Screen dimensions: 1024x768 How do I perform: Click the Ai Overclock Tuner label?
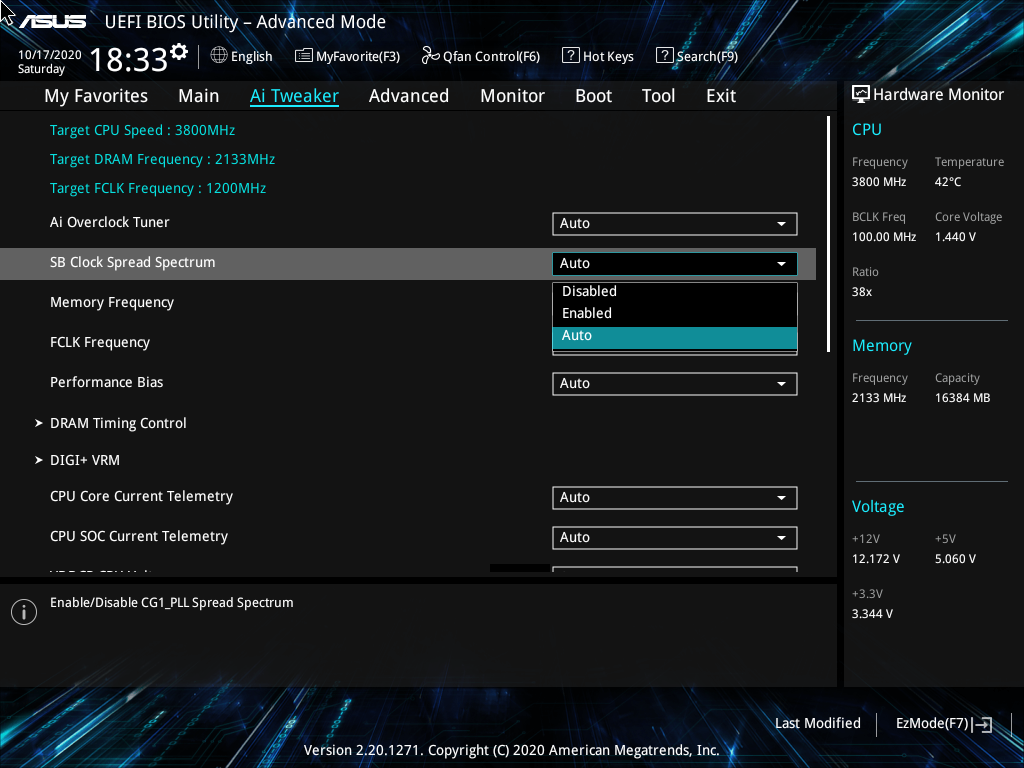point(110,223)
